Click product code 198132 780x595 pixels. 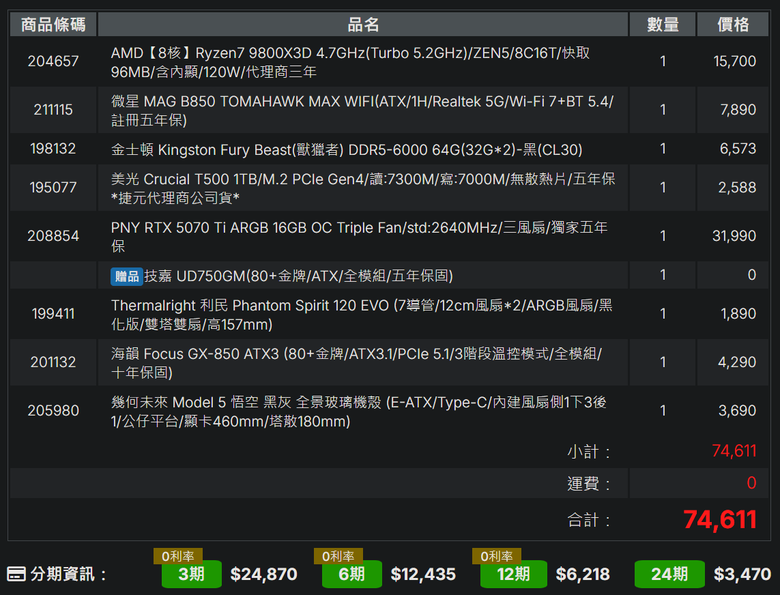click(53, 149)
